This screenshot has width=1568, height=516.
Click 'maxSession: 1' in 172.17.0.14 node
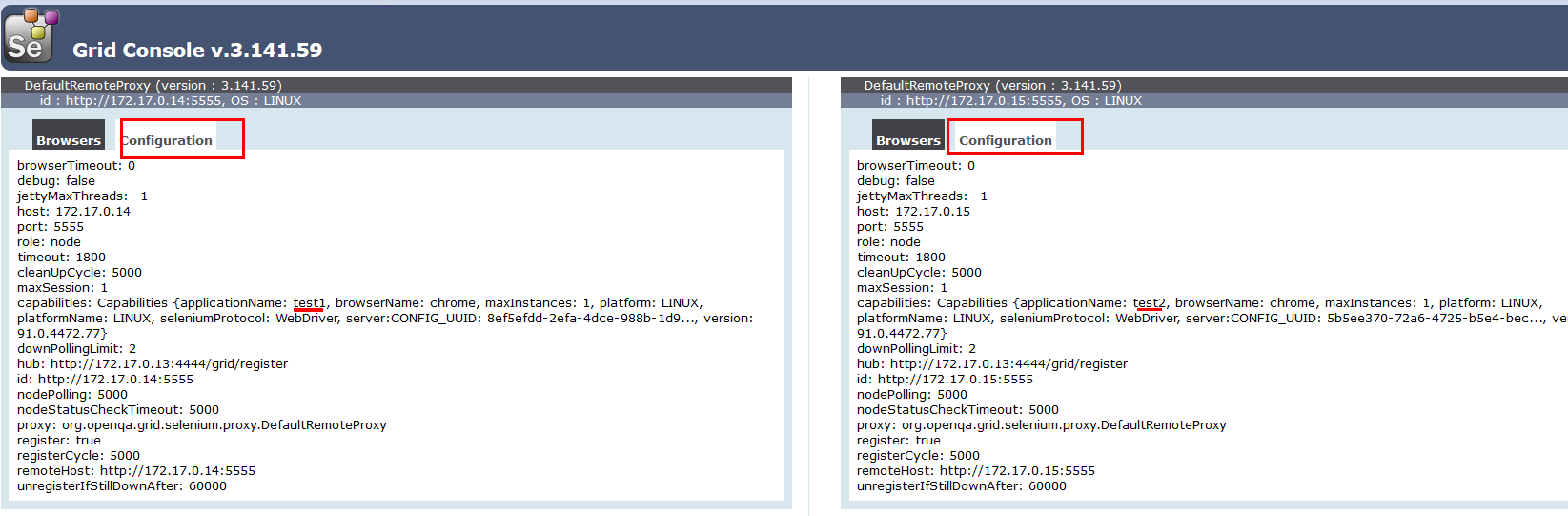(x=62, y=288)
